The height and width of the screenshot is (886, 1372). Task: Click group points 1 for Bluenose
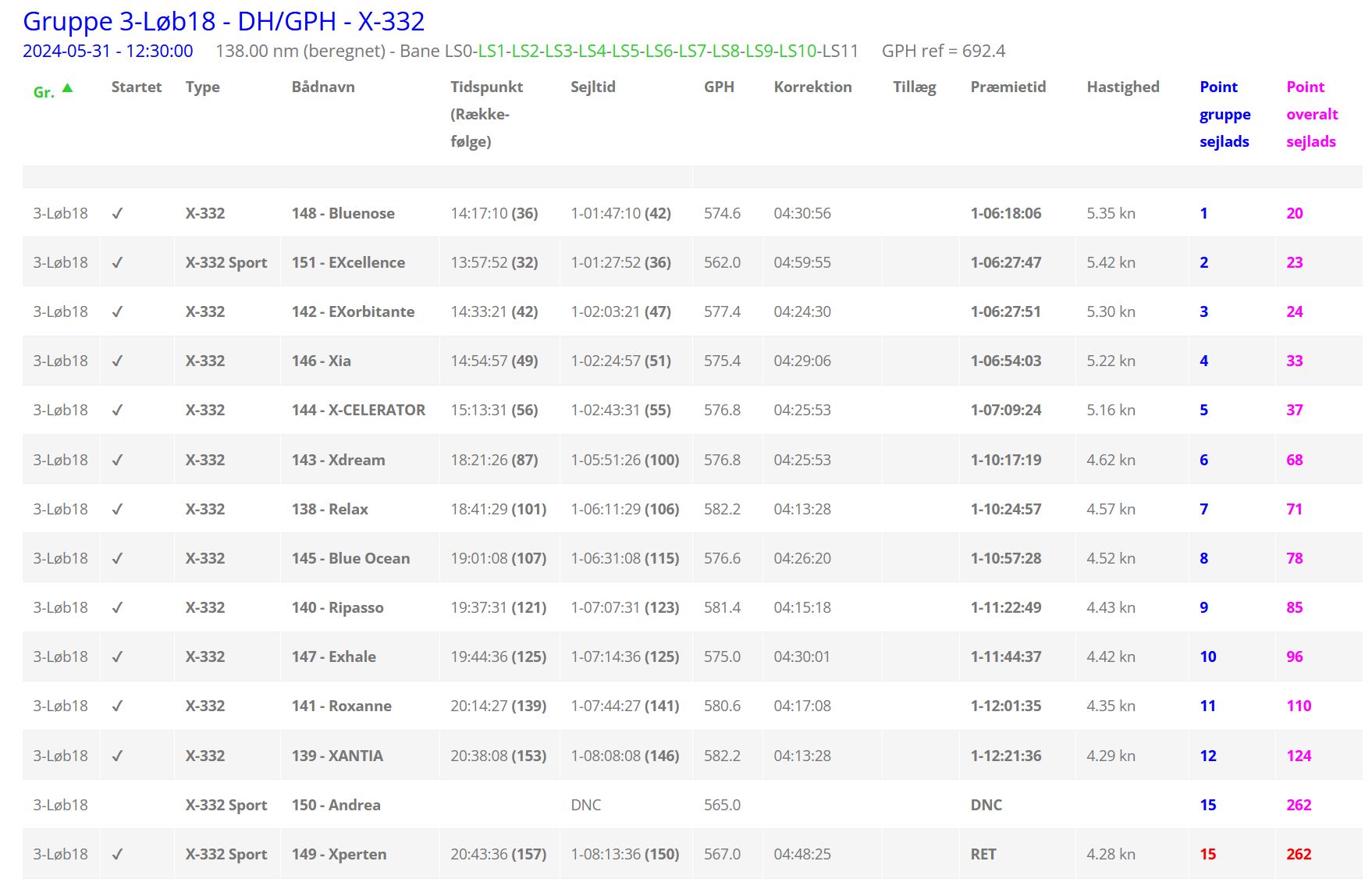[x=1203, y=213]
